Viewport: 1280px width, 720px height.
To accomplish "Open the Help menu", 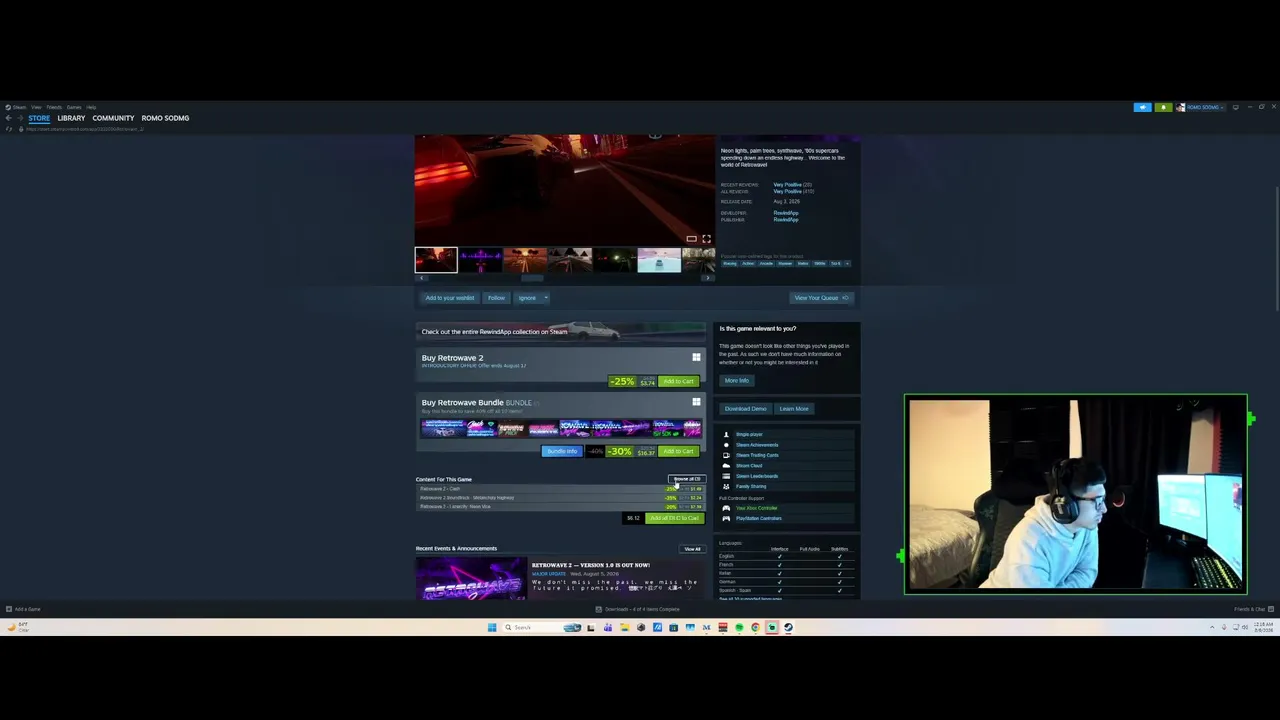I will [x=91, y=107].
